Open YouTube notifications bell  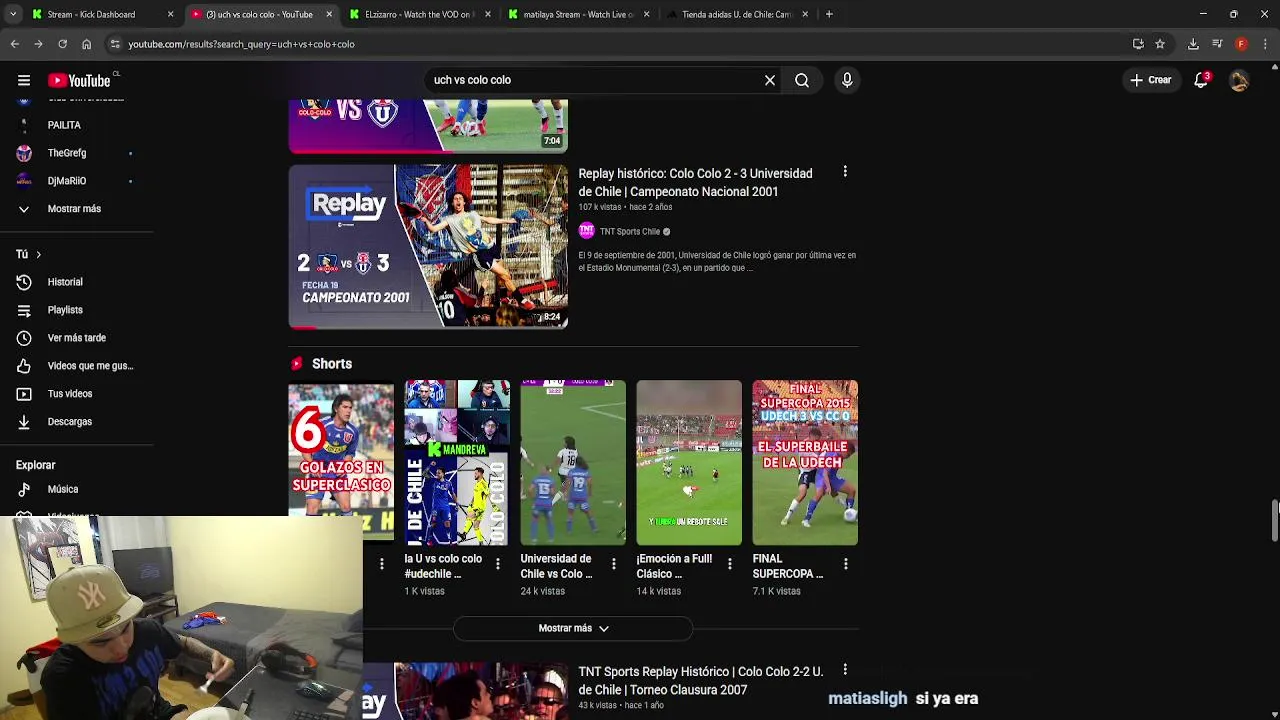pos(1201,80)
